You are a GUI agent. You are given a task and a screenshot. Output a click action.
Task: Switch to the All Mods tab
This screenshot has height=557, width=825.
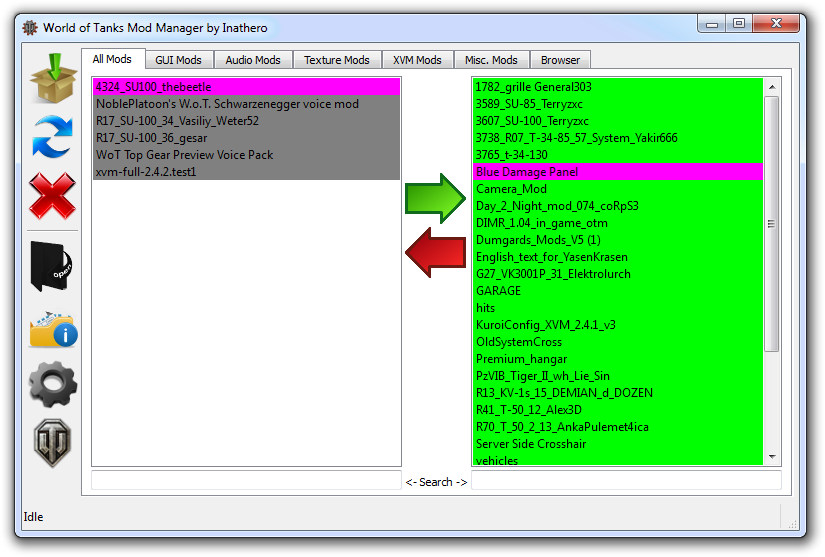pyautogui.click(x=113, y=59)
